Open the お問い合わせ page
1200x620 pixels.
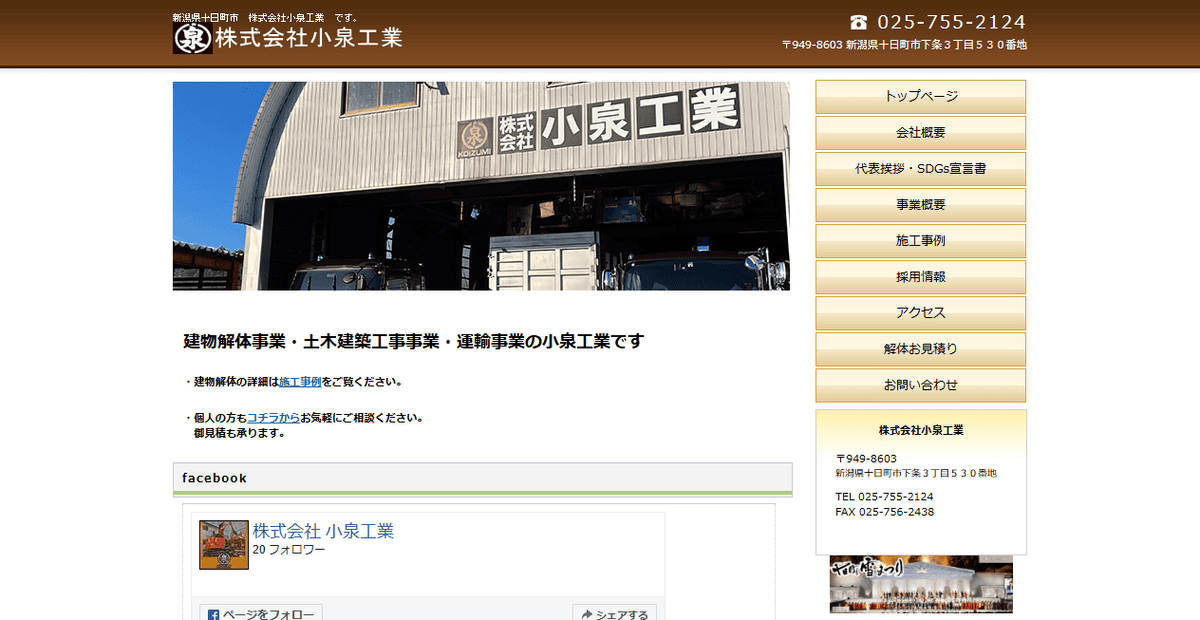(920, 385)
